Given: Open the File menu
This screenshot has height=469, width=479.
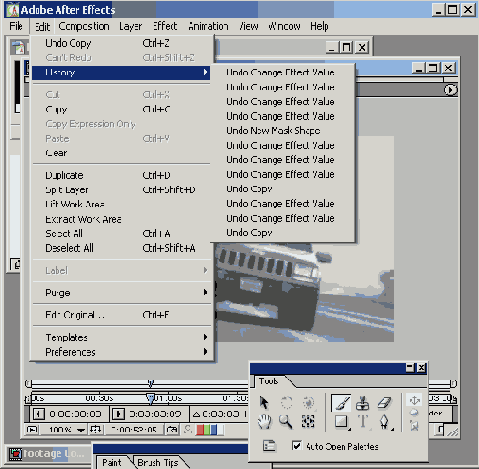Looking at the screenshot, I should point(16,26).
